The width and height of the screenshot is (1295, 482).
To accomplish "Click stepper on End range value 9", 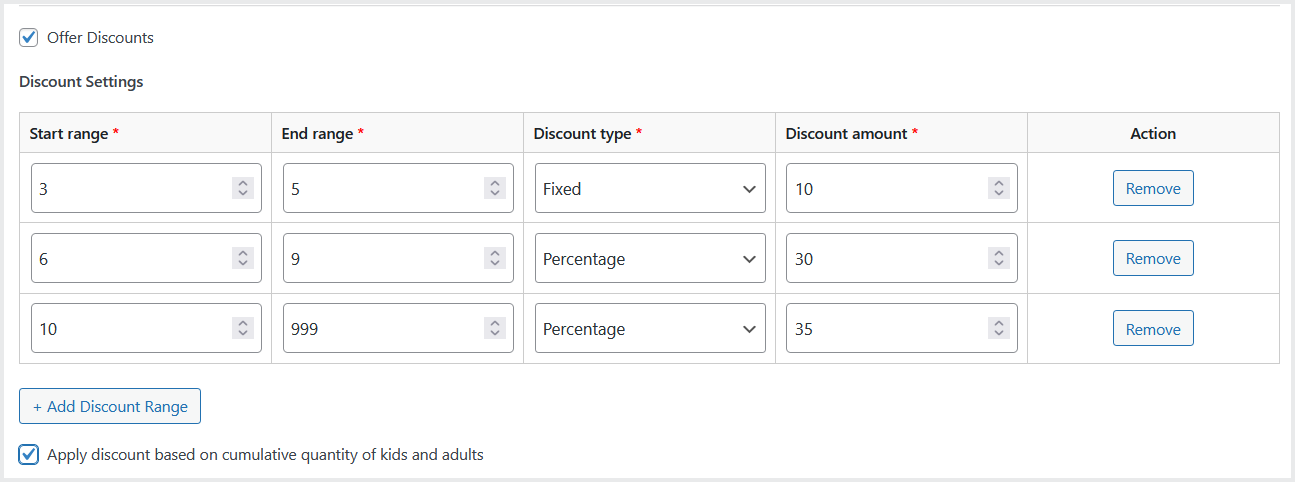I will click(x=495, y=259).
